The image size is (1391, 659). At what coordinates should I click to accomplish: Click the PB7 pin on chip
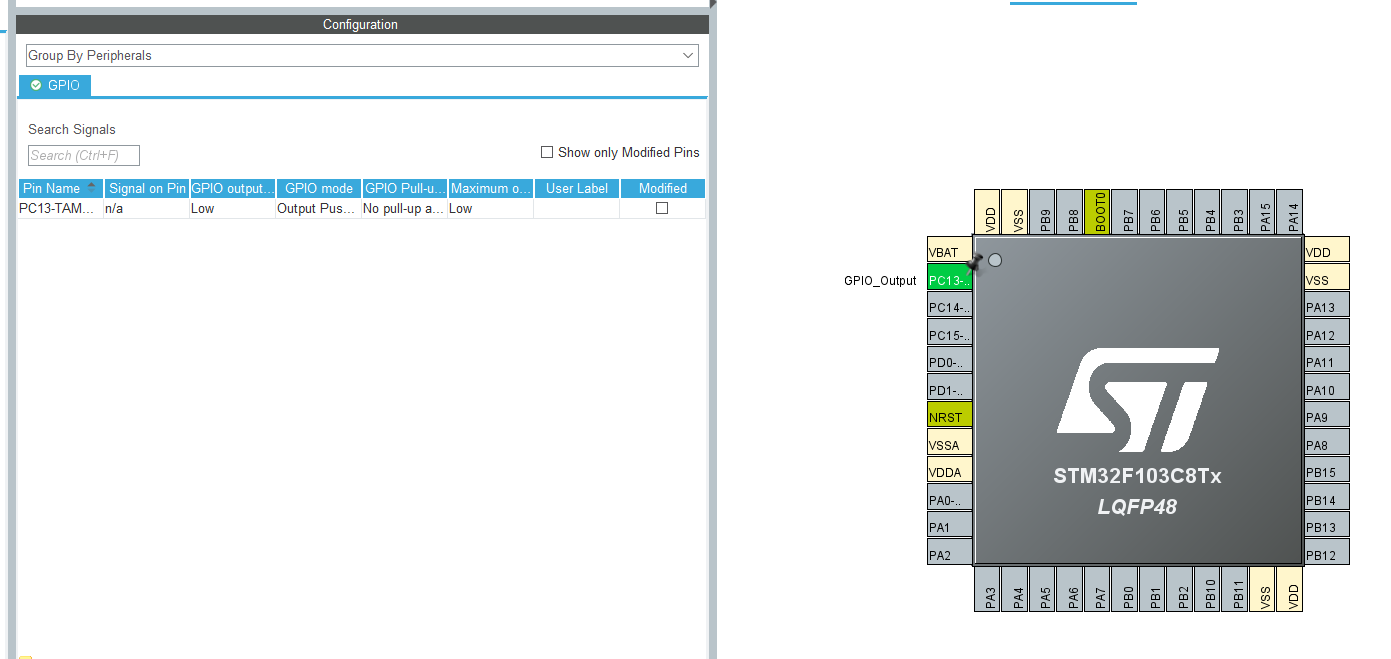1125,212
